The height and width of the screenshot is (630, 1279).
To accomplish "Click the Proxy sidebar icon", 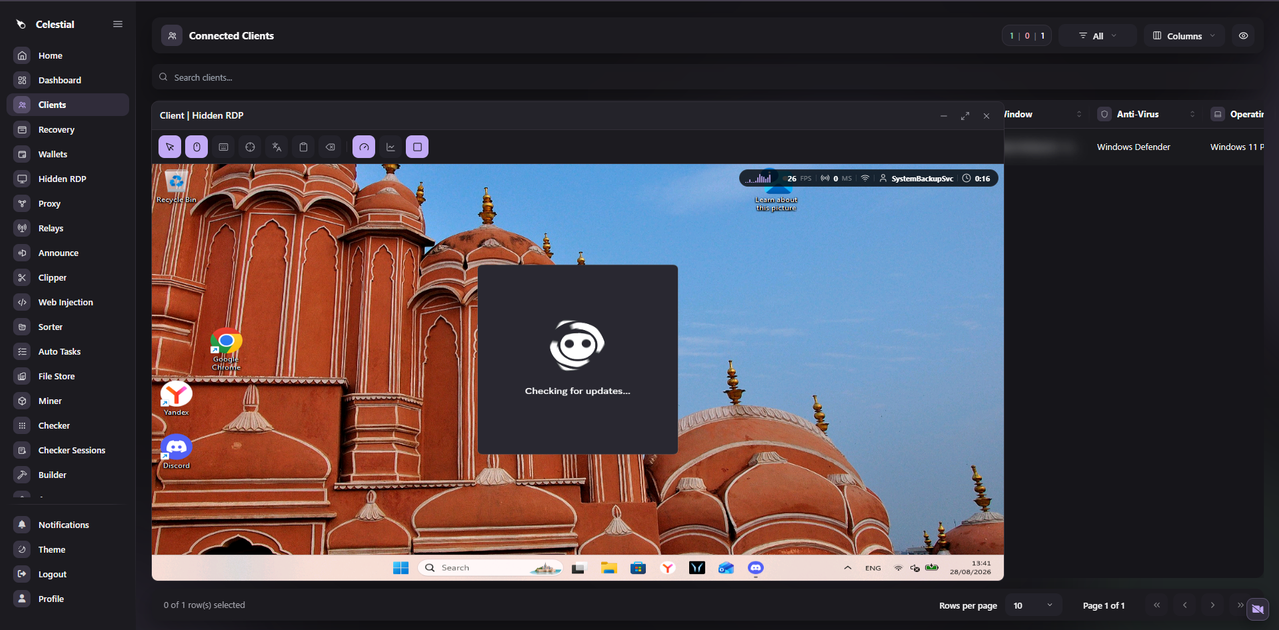I will tap(22, 204).
